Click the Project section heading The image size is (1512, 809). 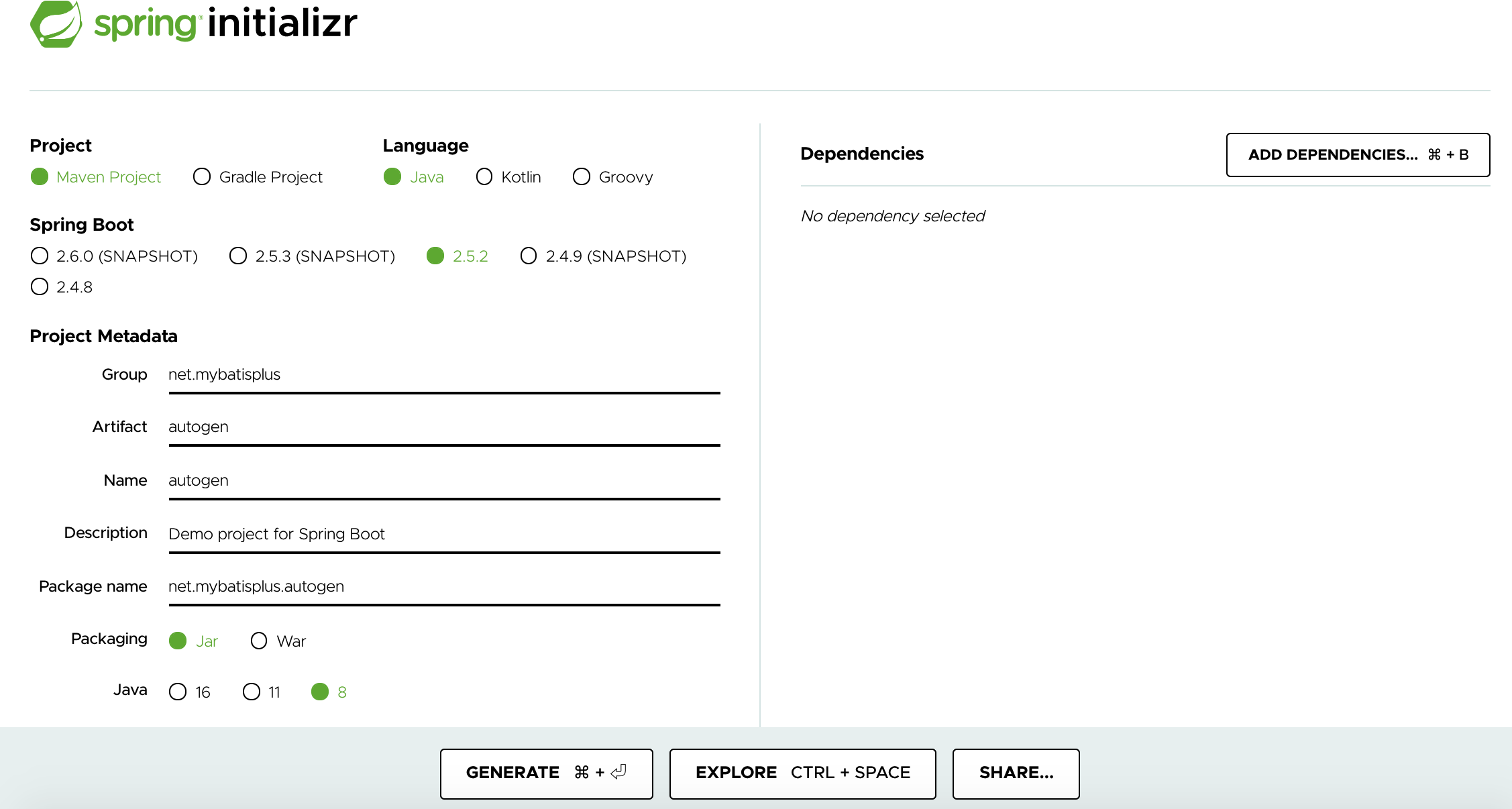click(60, 146)
